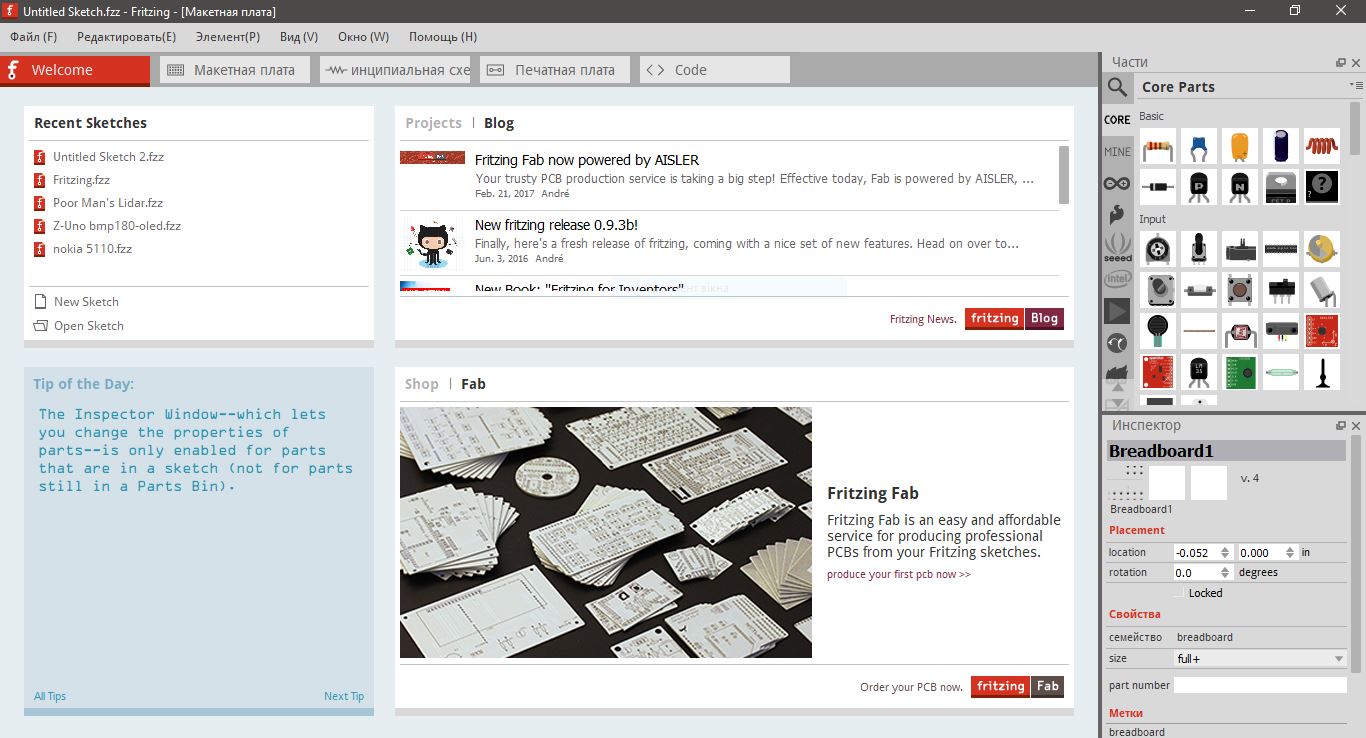Open the Seeed parts bin
The height and width of the screenshot is (738, 1366).
tap(1117, 247)
